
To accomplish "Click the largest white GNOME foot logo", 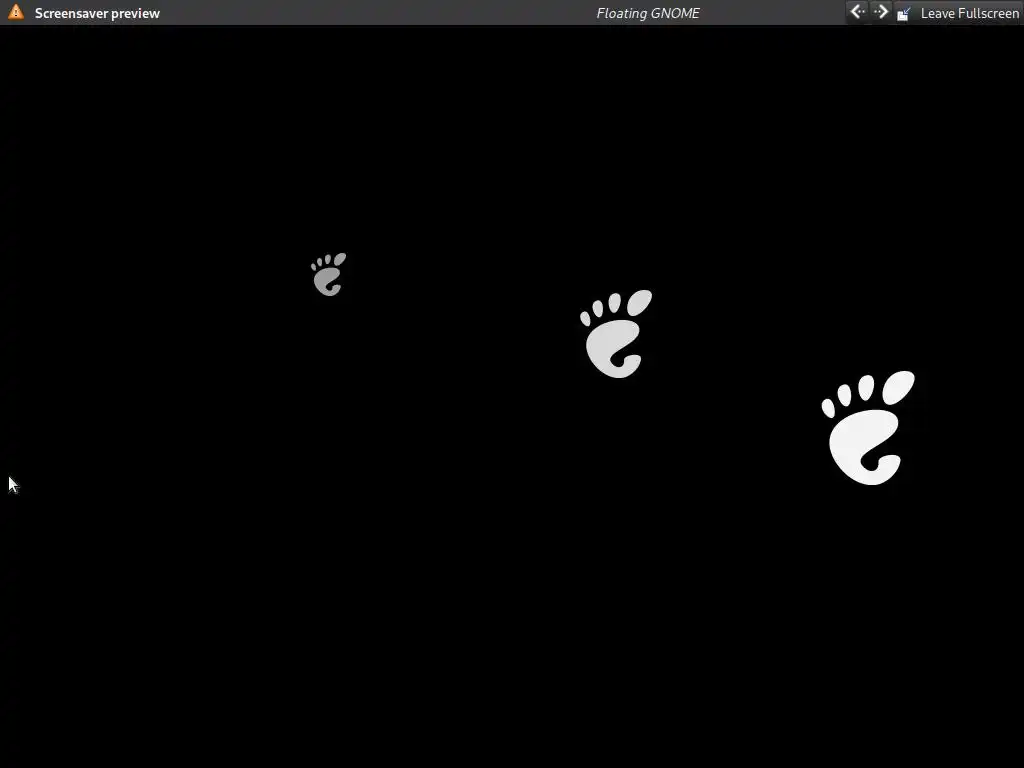I will coord(868,428).
